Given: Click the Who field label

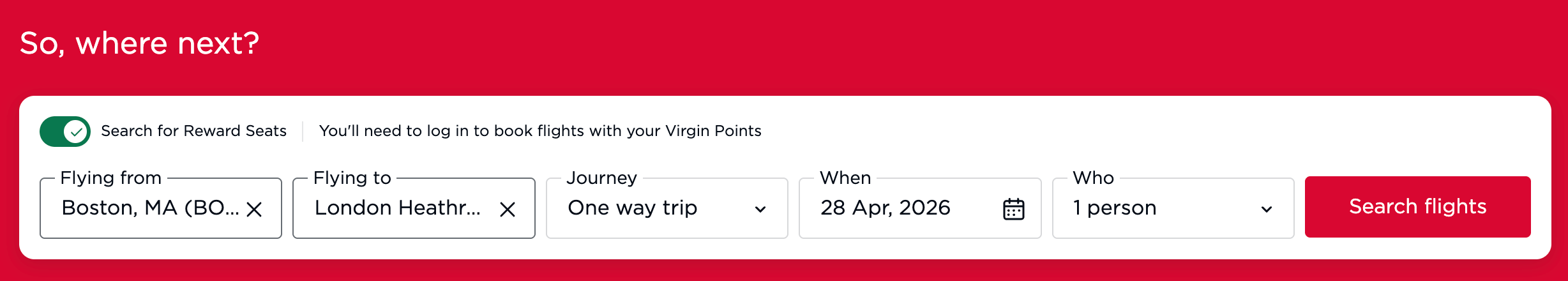Looking at the screenshot, I should tap(1093, 178).
